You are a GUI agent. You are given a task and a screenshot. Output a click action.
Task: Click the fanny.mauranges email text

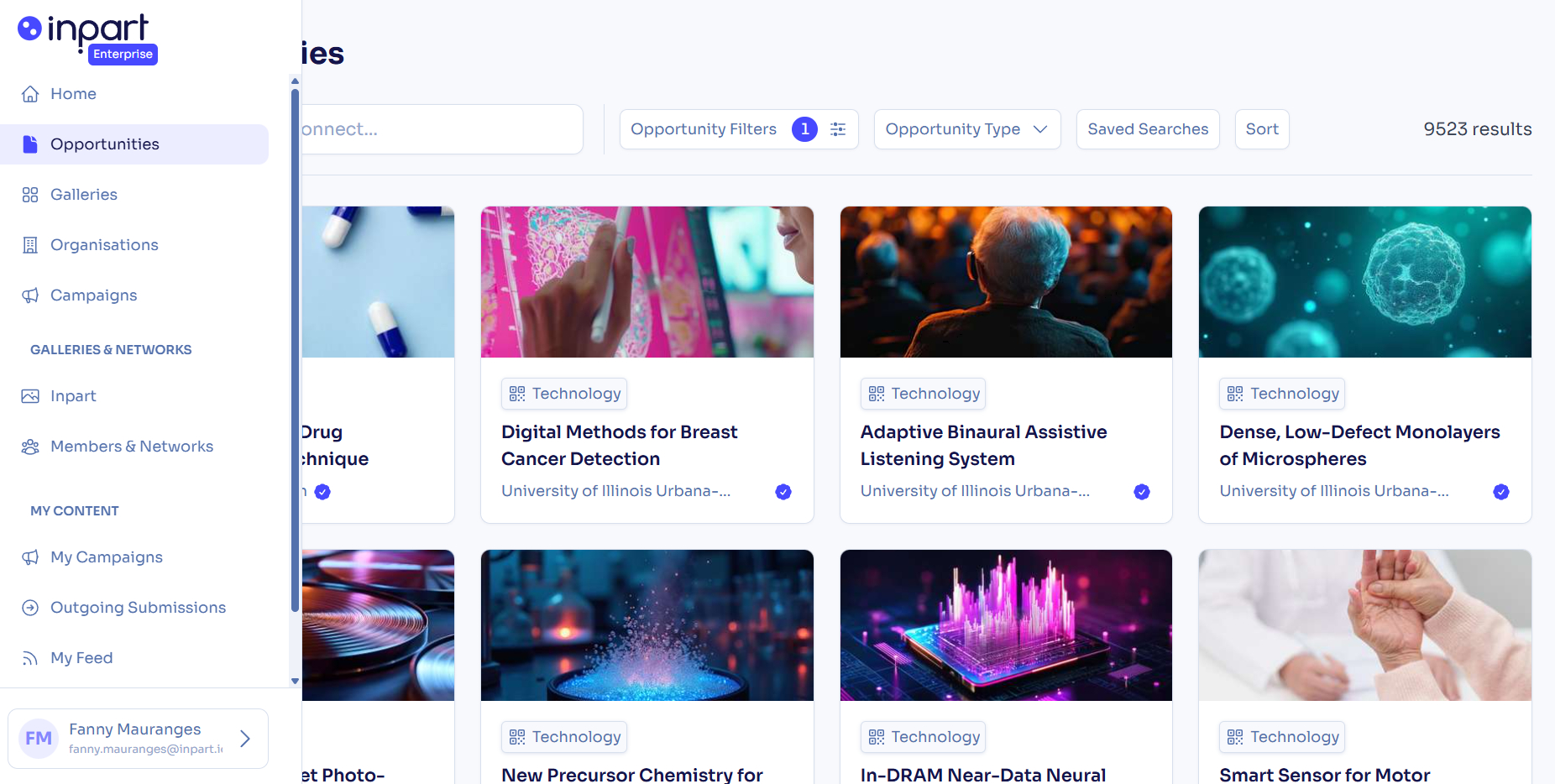146,749
